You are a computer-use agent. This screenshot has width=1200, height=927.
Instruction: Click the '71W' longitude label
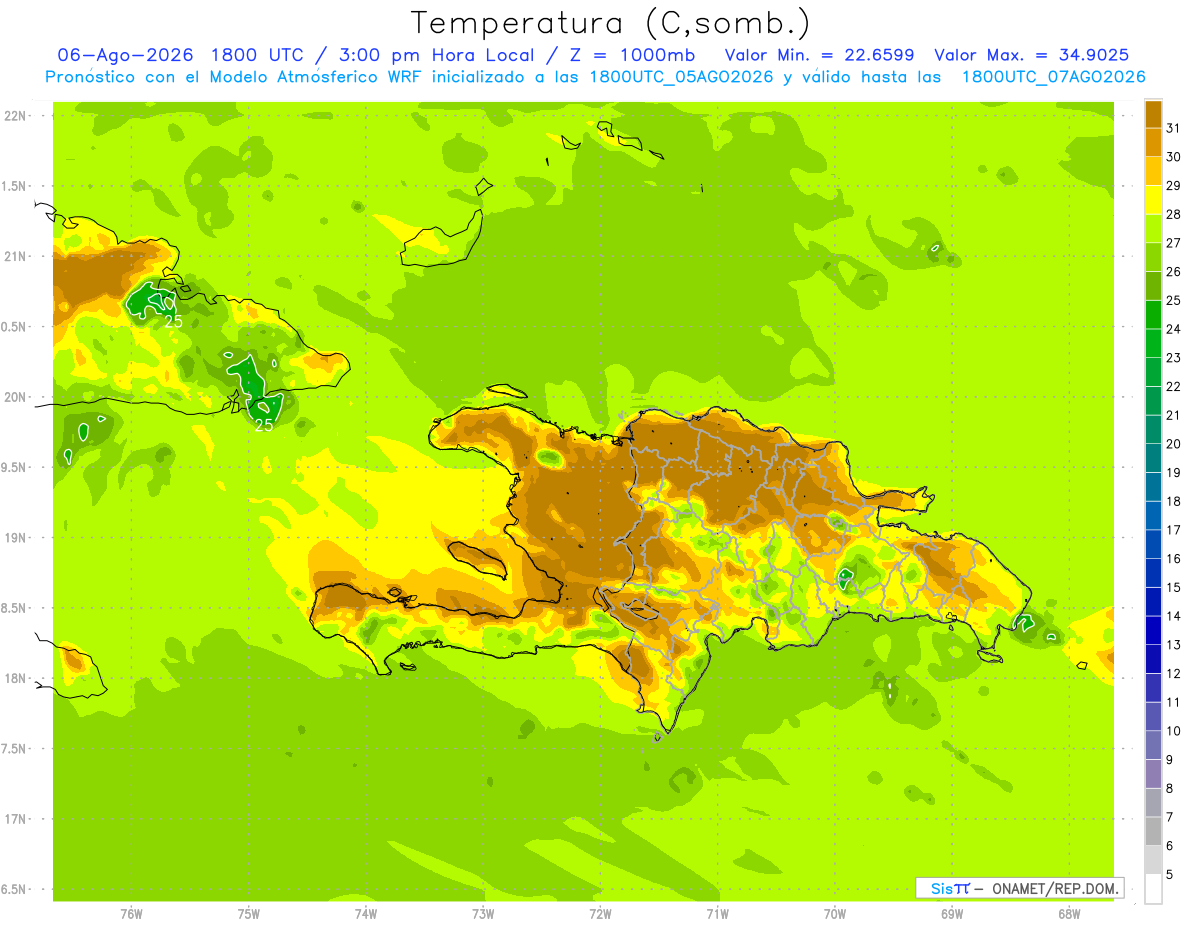(x=717, y=914)
